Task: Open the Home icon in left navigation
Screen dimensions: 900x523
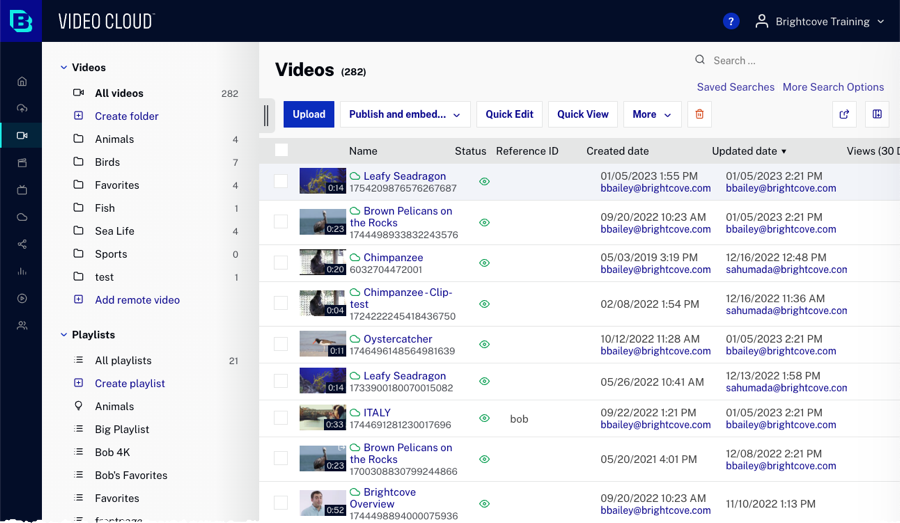Action: [22, 81]
